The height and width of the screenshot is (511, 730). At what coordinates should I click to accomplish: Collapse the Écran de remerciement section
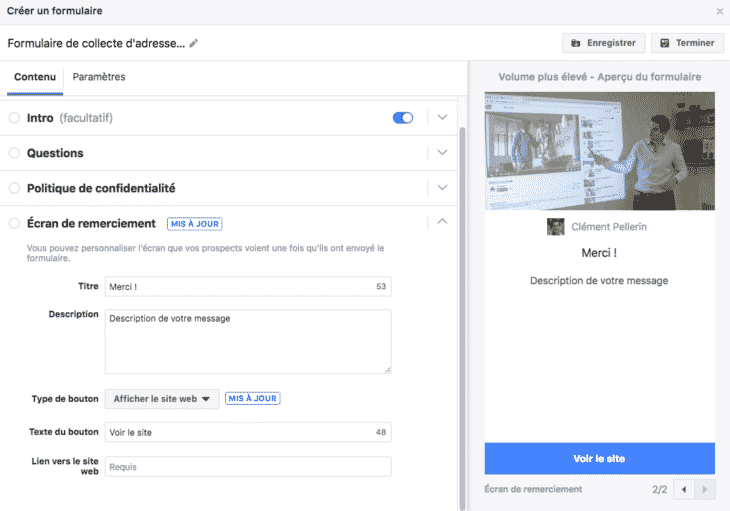[x=443, y=222]
